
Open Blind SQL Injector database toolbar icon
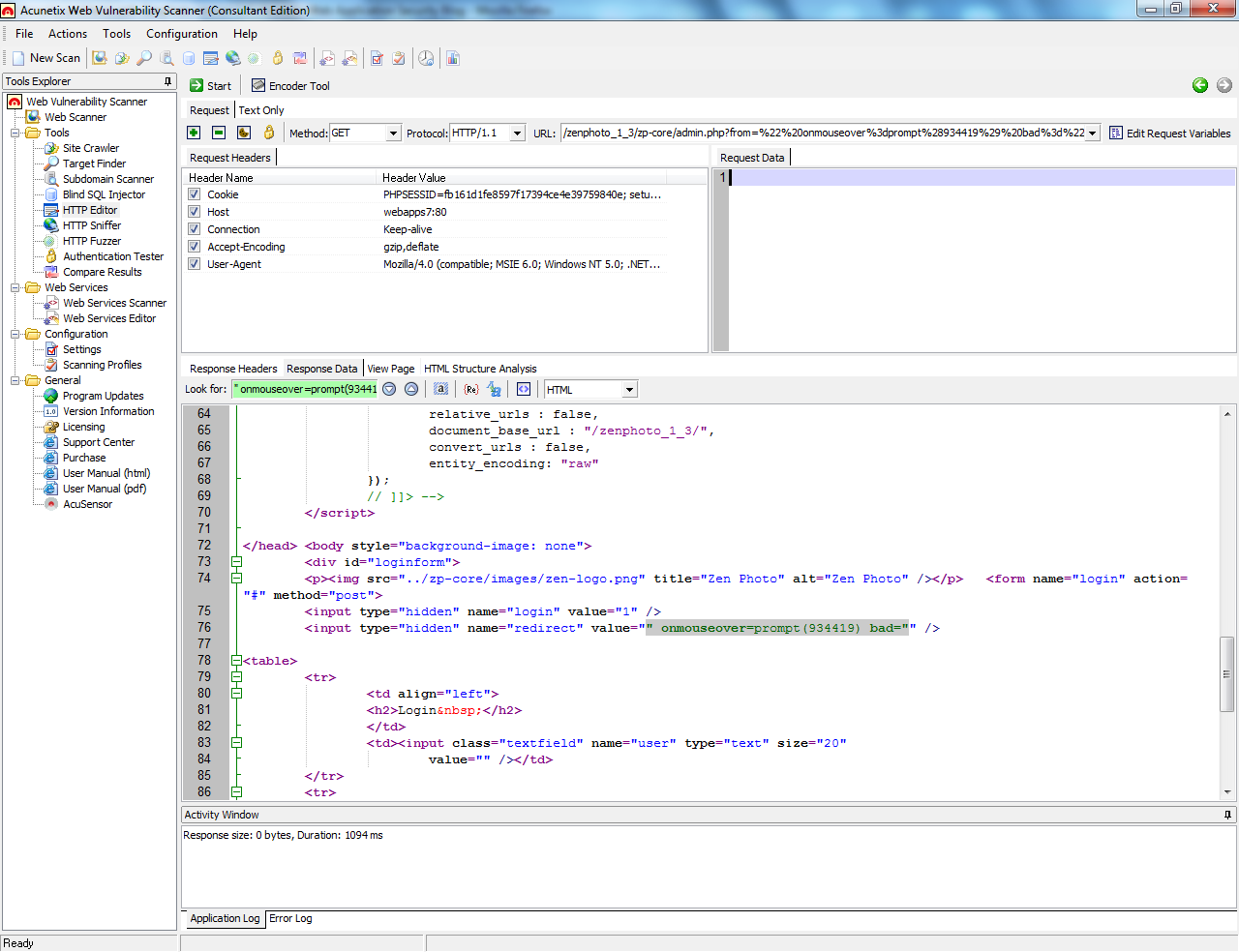point(189,58)
